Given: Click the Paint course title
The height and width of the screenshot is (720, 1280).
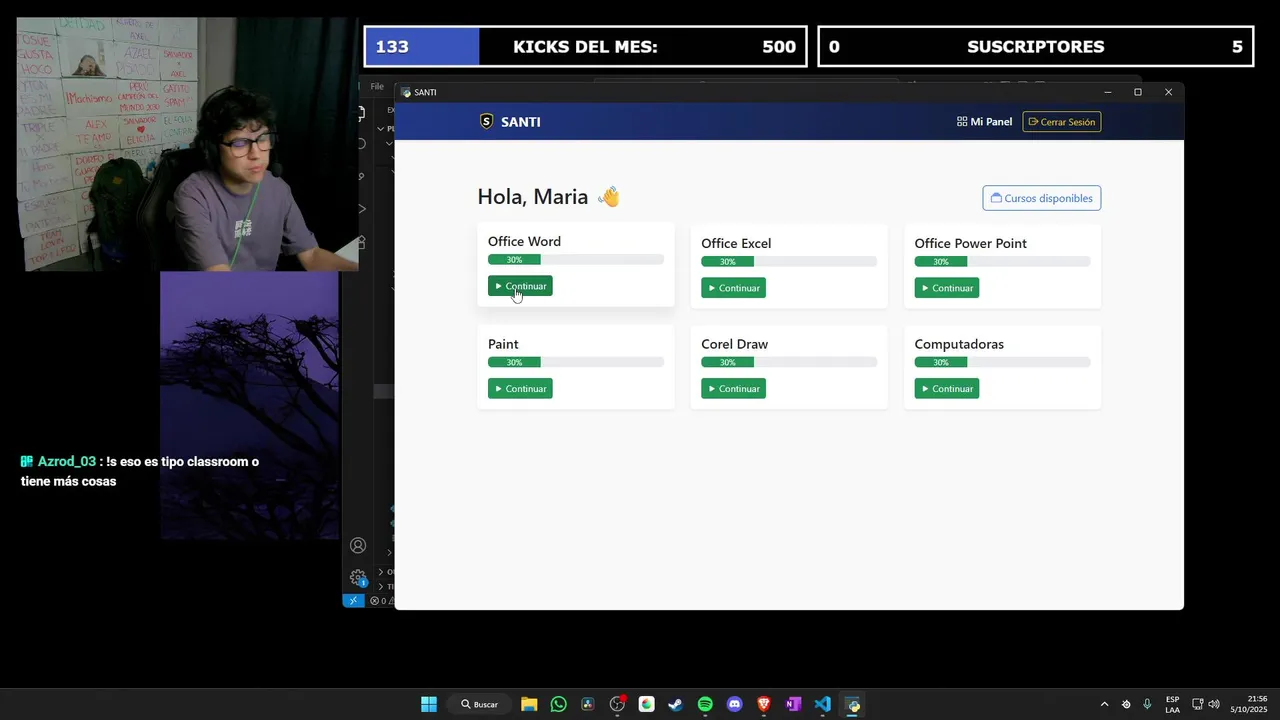Looking at the screenshot, I should point(503,344).
